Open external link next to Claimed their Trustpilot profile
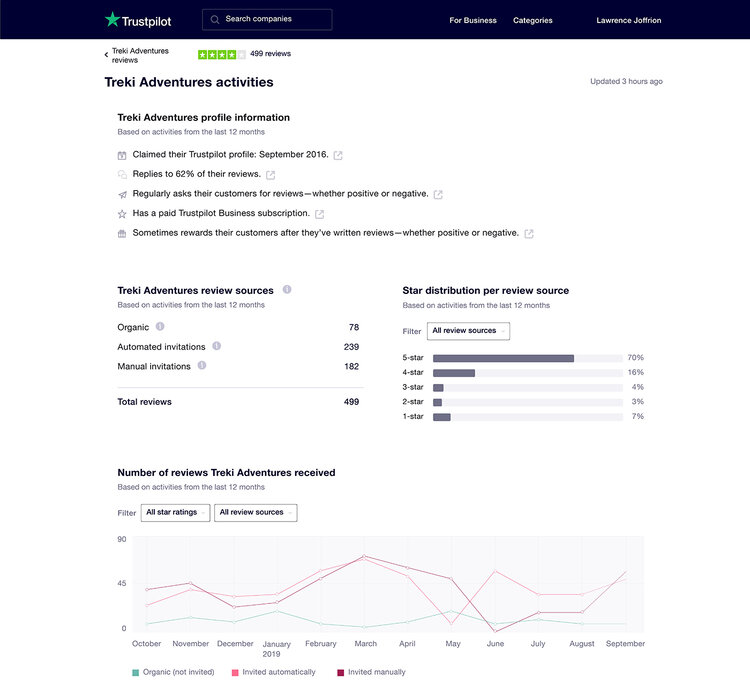 point(338,155)
